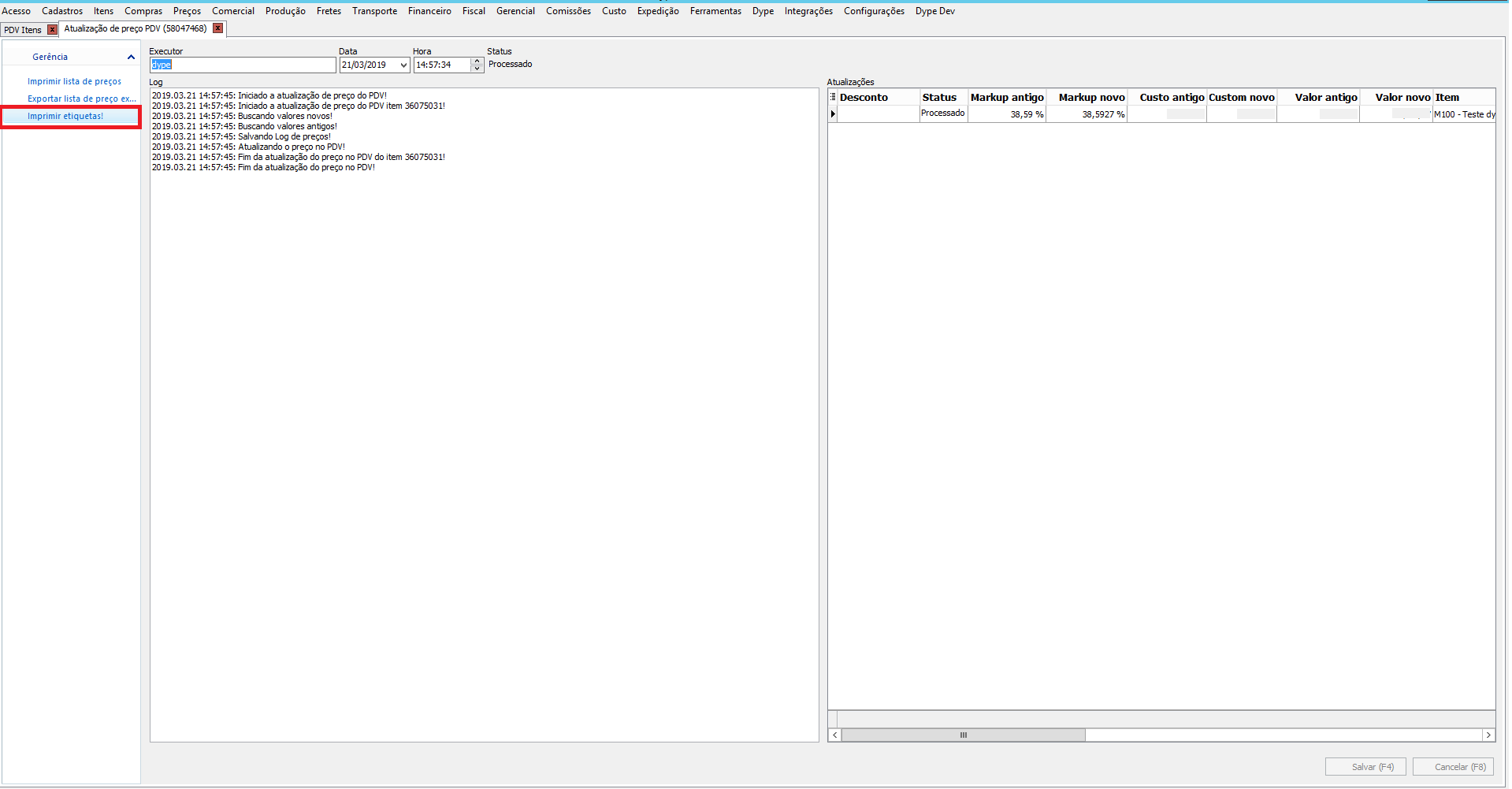Open the Acesso menu
Screen dimensions: 1512x789
click(x=17, y=11)
